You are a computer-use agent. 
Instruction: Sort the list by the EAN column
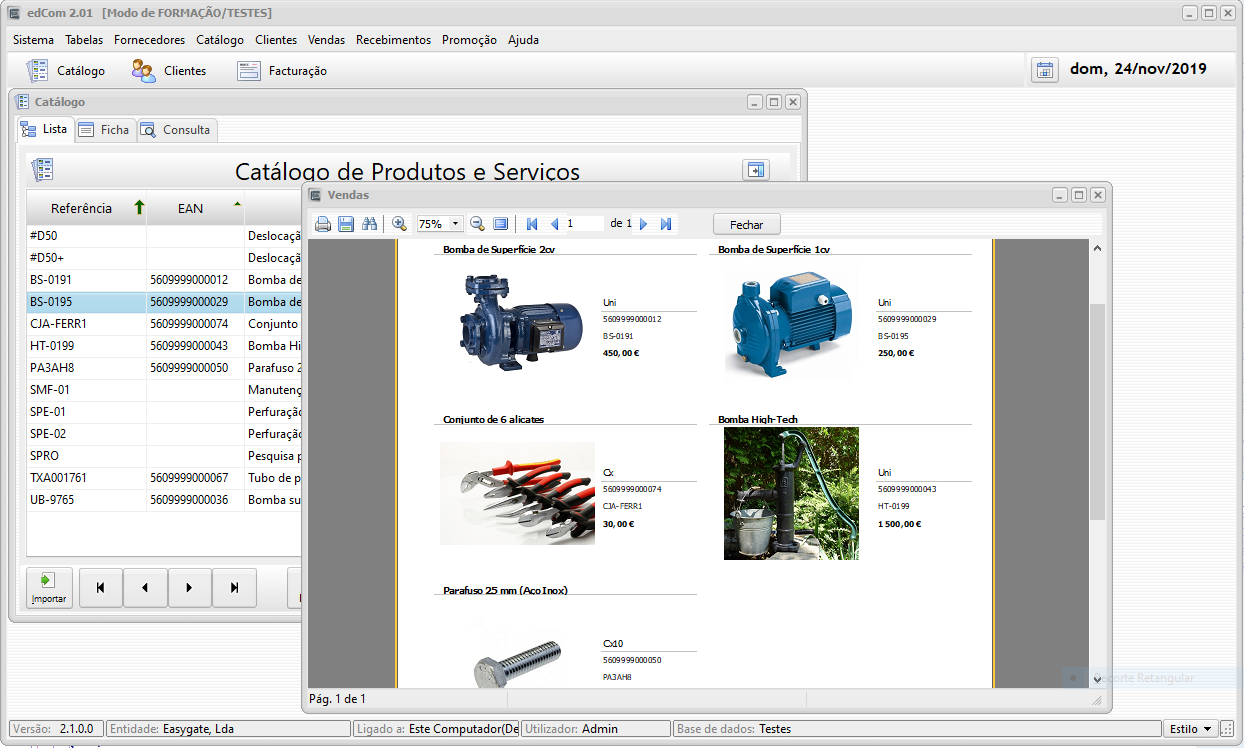(x=195, y=208)
